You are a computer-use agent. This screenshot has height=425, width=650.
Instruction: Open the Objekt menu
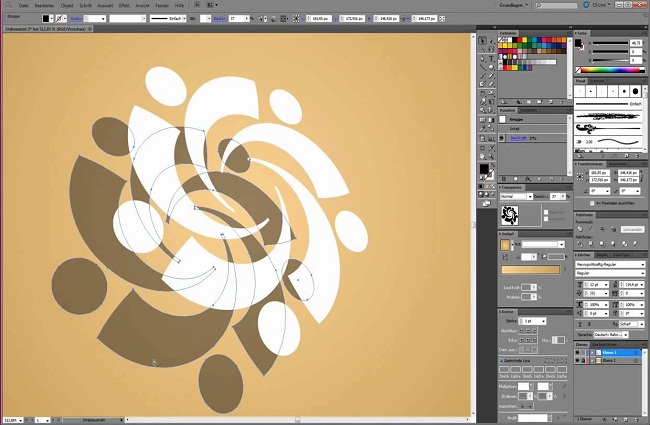[67, 5]
